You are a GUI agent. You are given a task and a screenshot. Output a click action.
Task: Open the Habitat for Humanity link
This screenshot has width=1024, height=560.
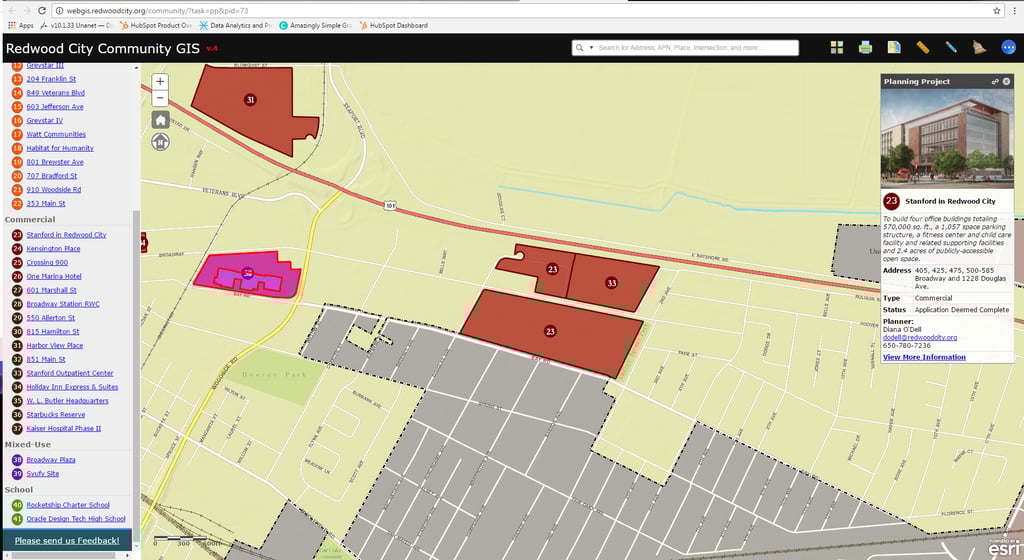pos(59,148)
